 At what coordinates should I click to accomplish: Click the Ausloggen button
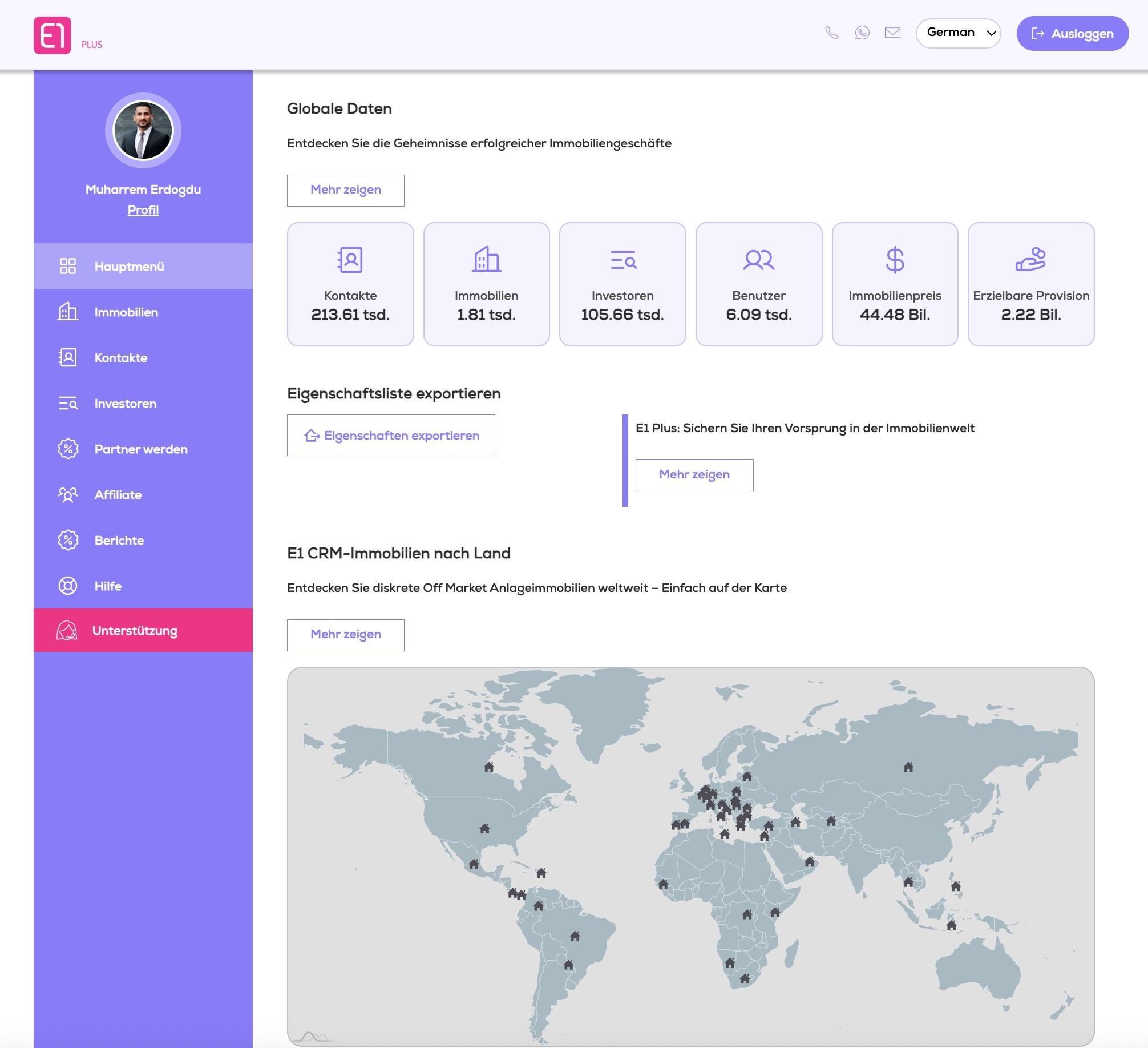click(1072, 34)
